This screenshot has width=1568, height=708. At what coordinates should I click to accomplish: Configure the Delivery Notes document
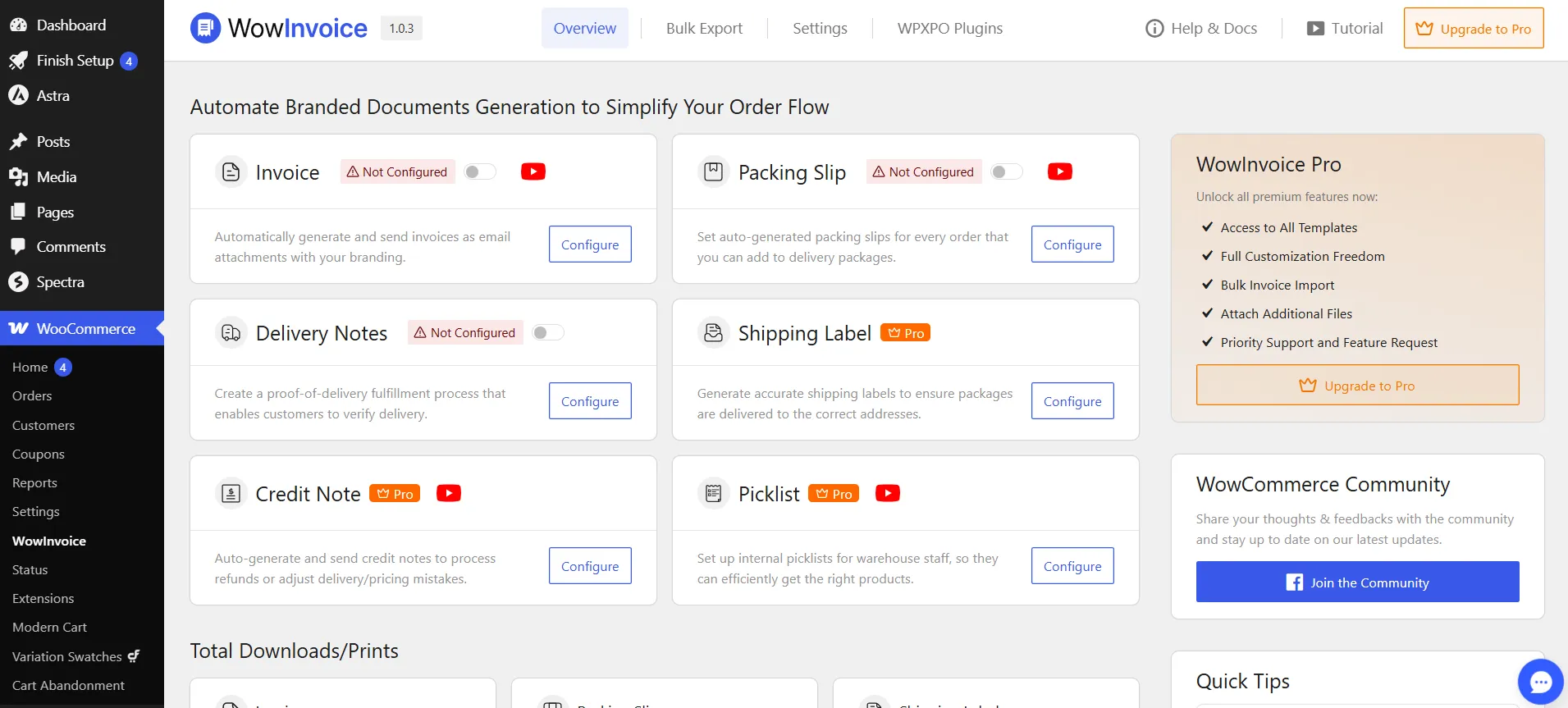click(x=590, y=401)
